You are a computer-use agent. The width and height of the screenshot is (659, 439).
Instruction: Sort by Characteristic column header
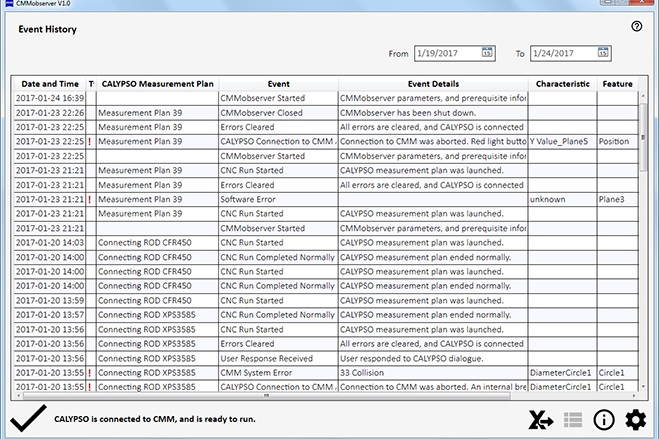(562, 84)
